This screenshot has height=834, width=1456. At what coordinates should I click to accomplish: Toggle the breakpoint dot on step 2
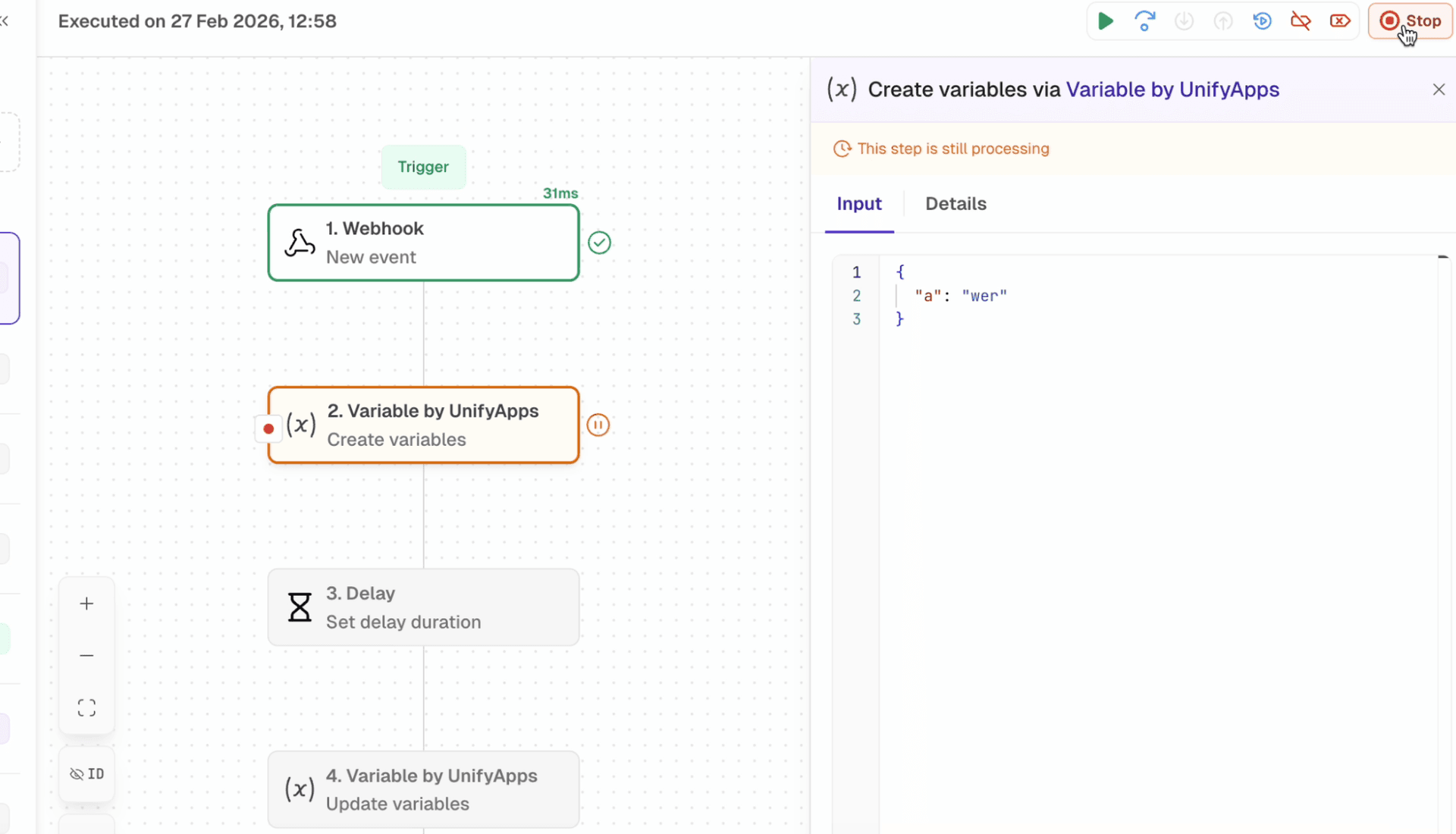pos(268,428)
